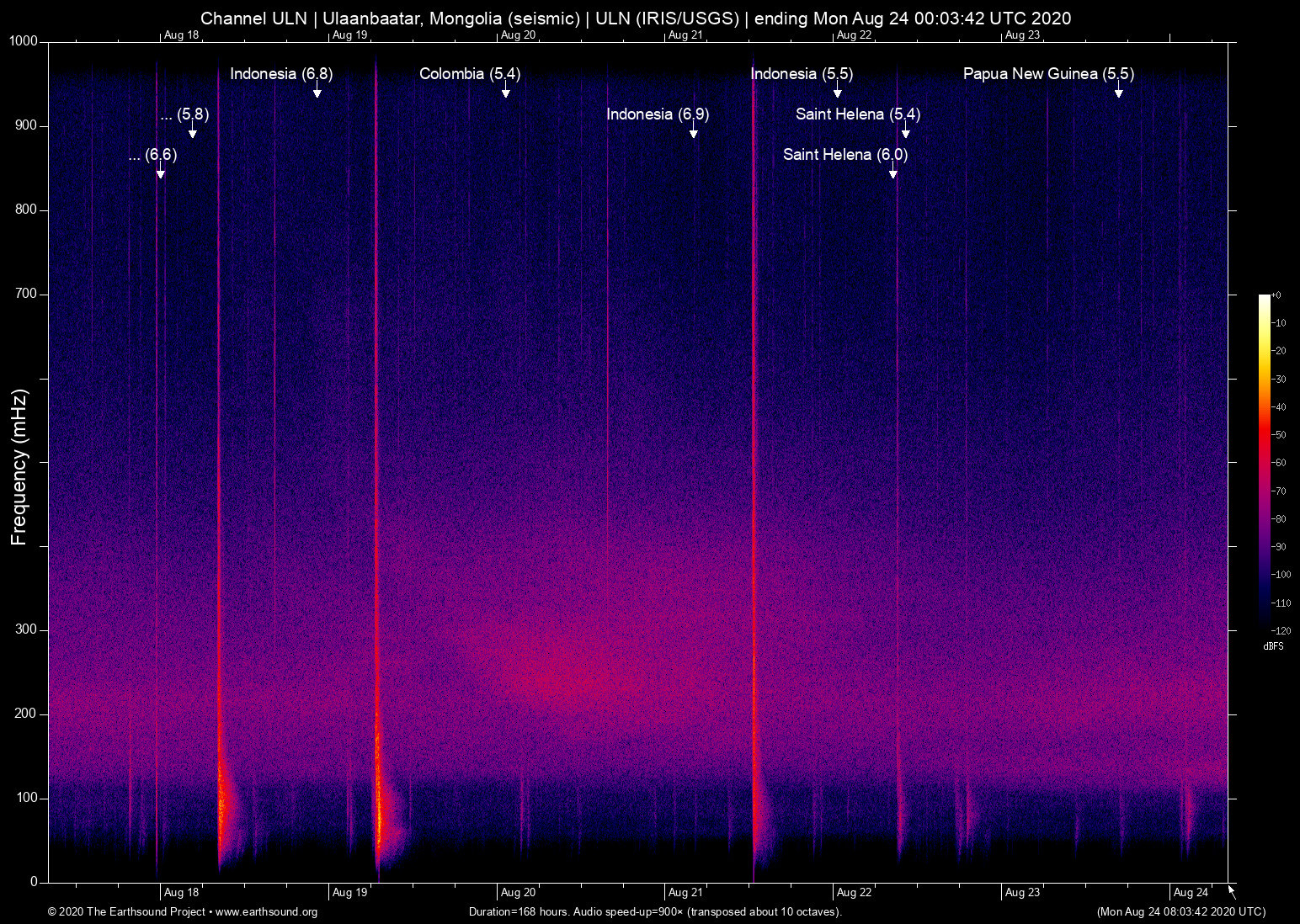Click the "-30" value on the color scale
This screenshot has height=924, width=1300.
click(x=1279, y=380)
